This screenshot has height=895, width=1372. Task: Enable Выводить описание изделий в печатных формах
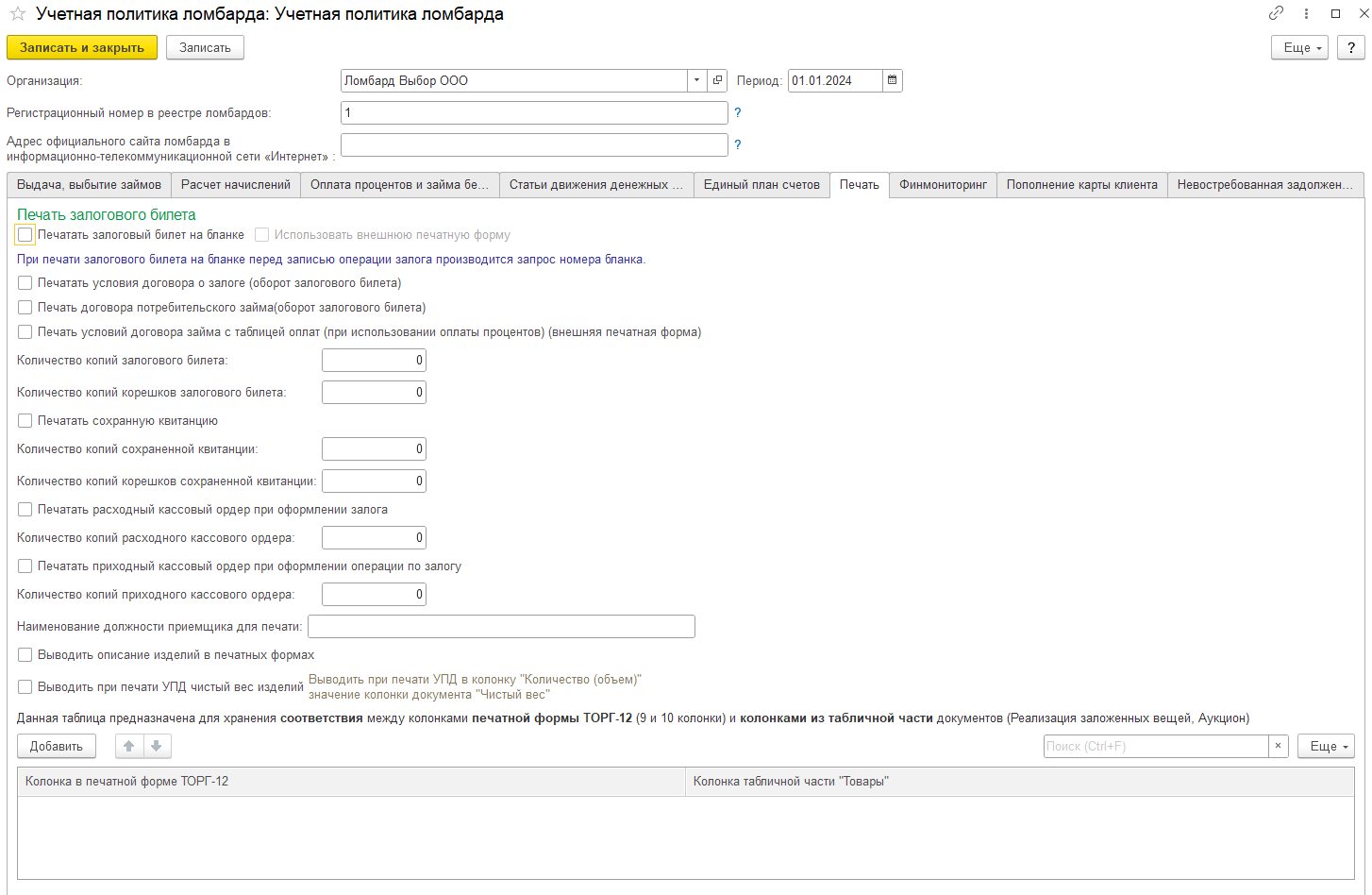(x=25, y=654)
